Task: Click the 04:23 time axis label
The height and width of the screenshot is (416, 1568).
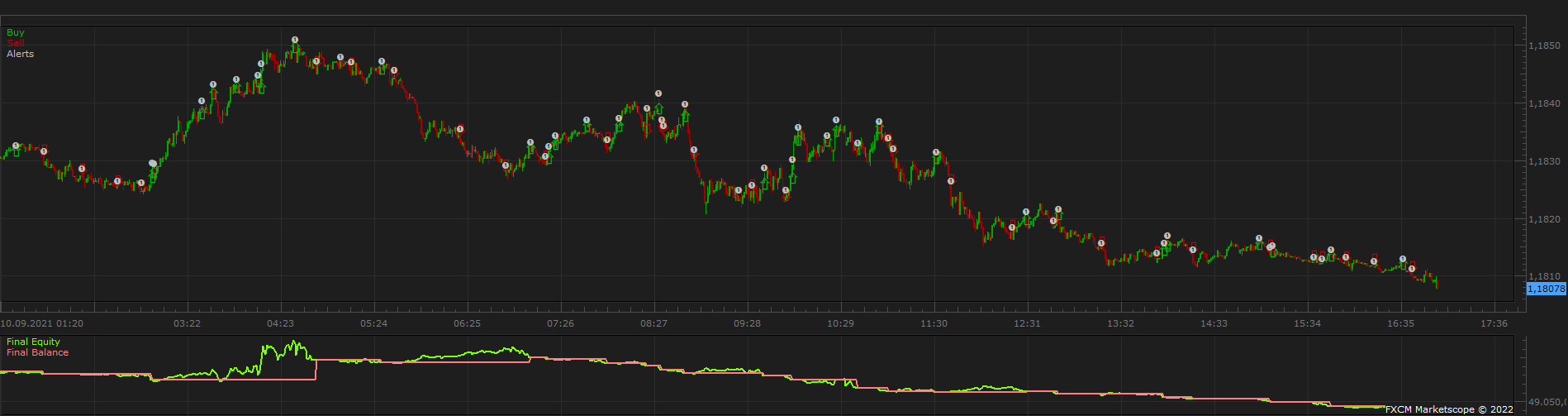Action: (280, 323)
